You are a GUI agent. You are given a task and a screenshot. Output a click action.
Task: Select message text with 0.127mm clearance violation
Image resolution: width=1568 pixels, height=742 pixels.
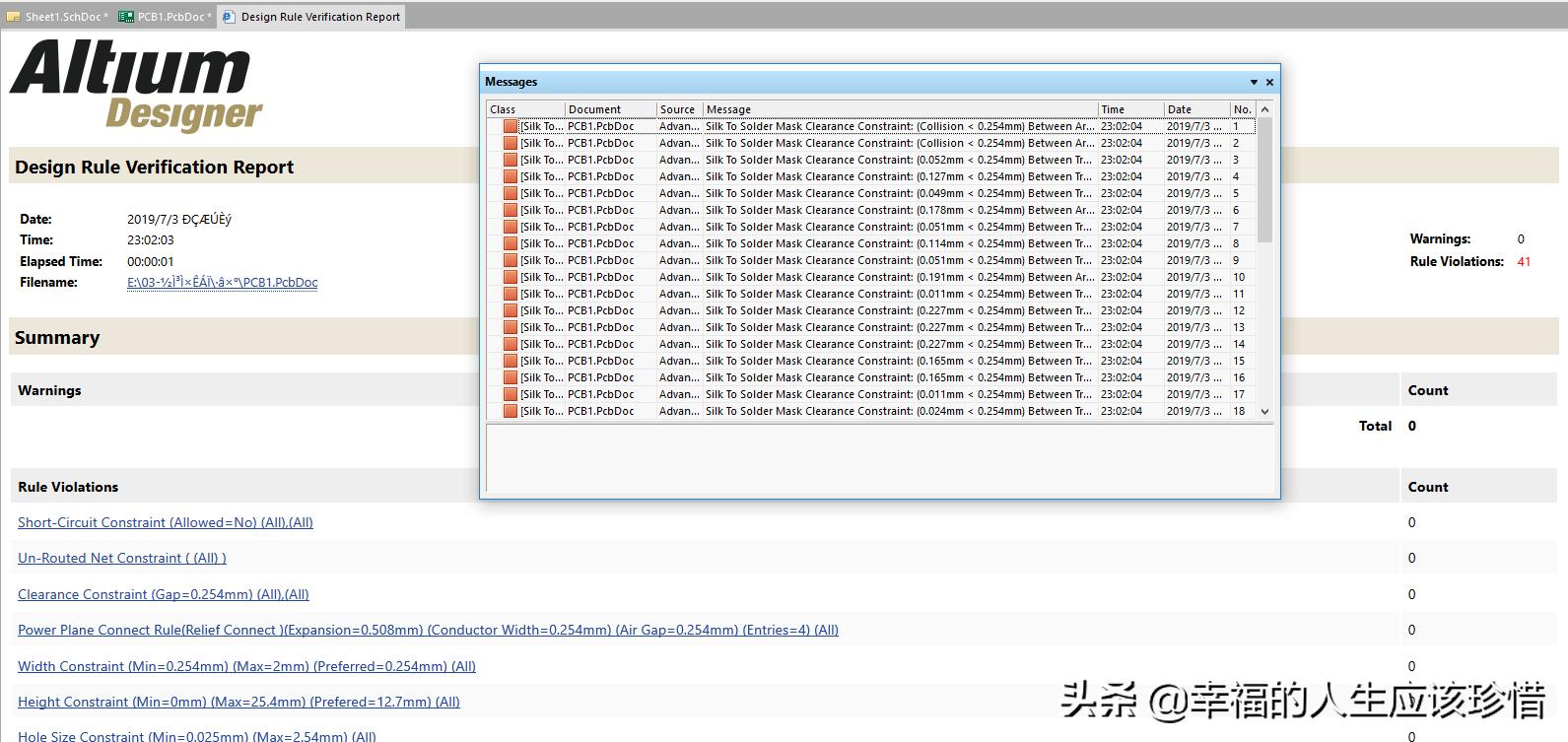pos(899,176)
